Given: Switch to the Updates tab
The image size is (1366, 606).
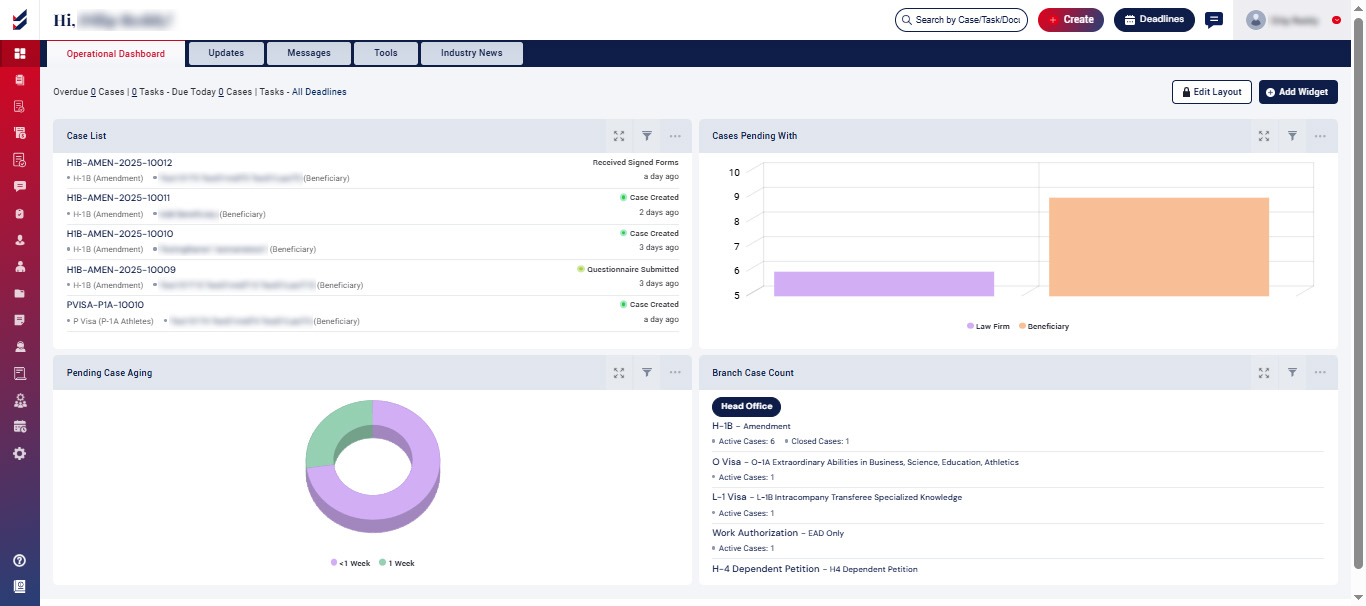Looking at the screenshot, I should click(226, 53).
